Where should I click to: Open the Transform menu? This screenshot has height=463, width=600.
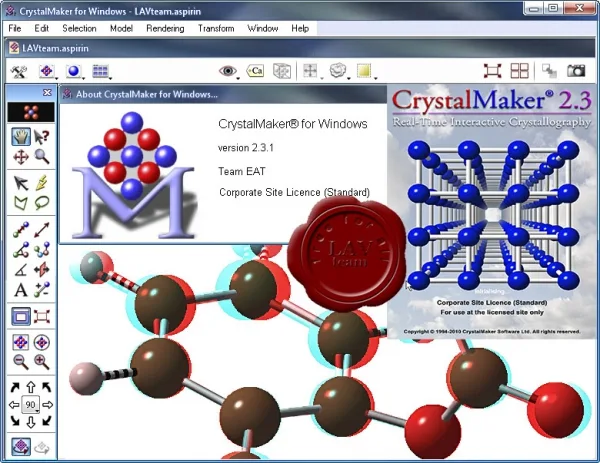216,28
